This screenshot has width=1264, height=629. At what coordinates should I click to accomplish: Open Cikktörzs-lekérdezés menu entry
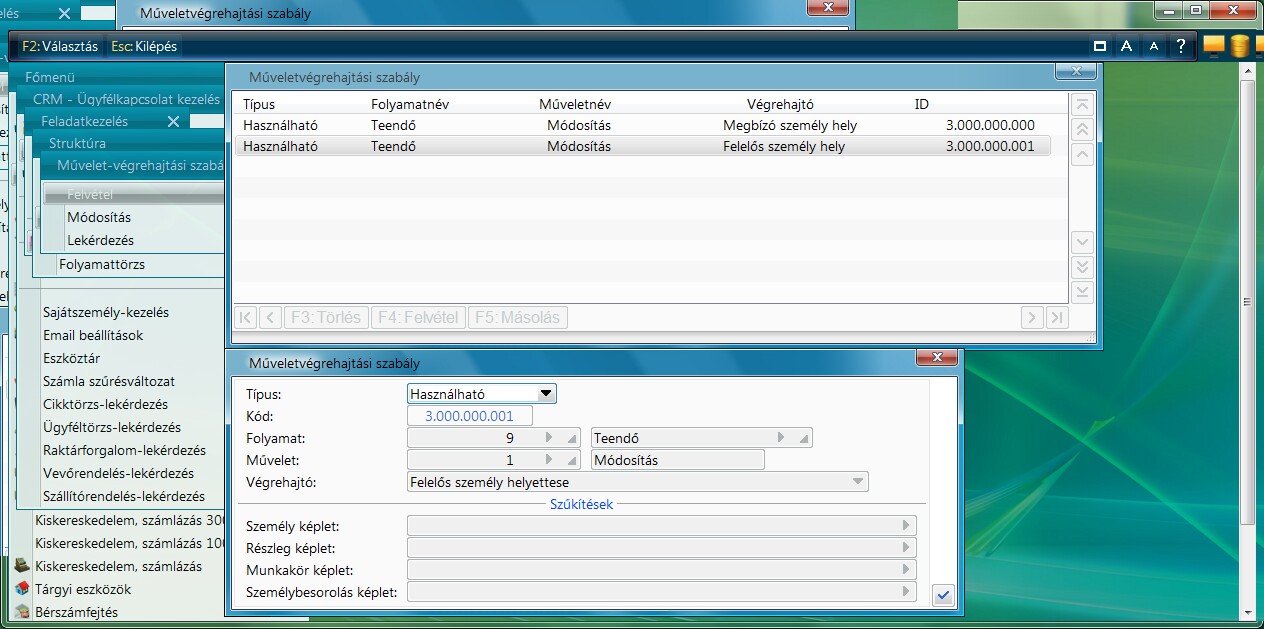pos(105,404)
